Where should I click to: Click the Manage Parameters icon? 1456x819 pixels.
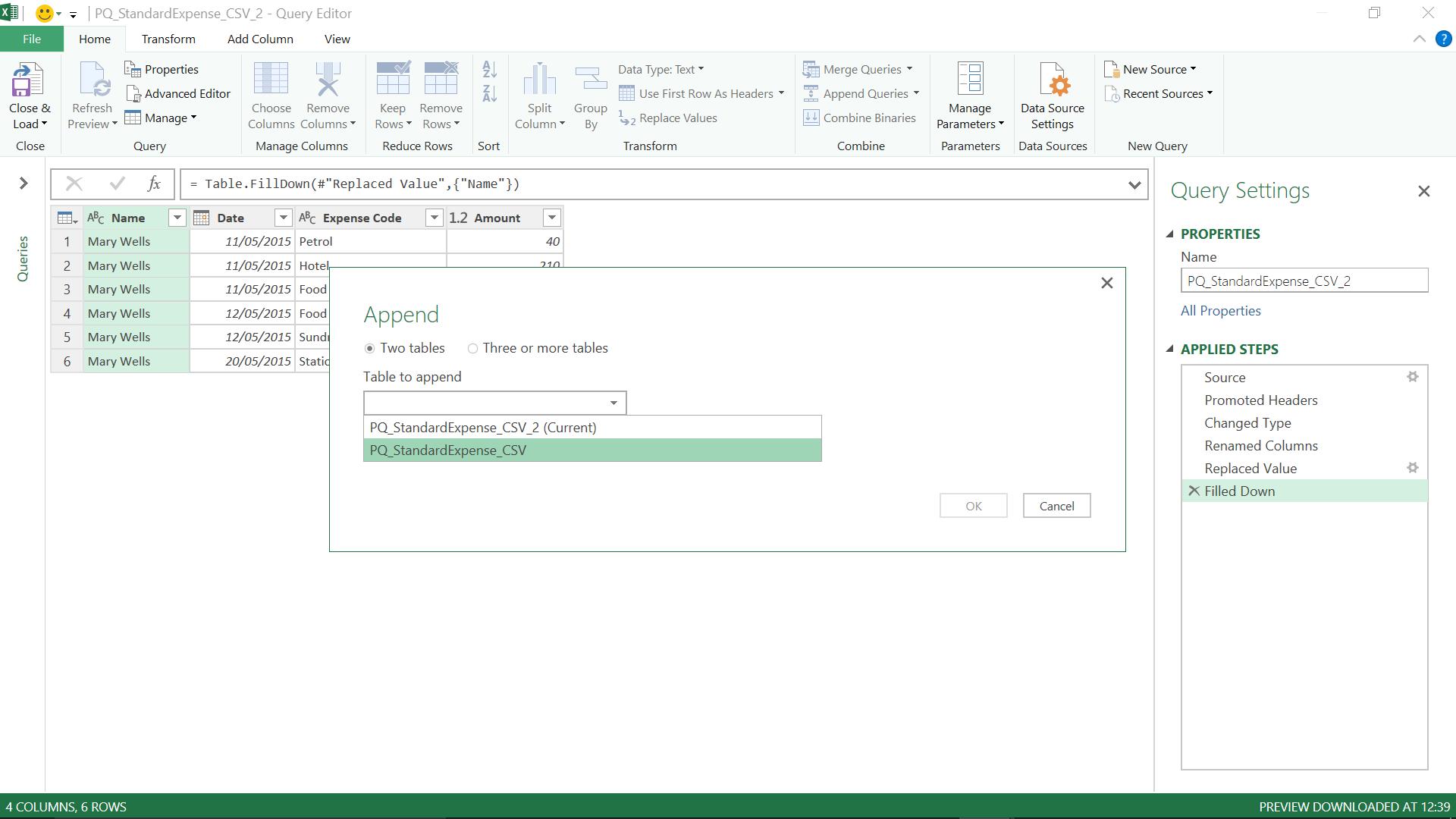tap(970, 80)
